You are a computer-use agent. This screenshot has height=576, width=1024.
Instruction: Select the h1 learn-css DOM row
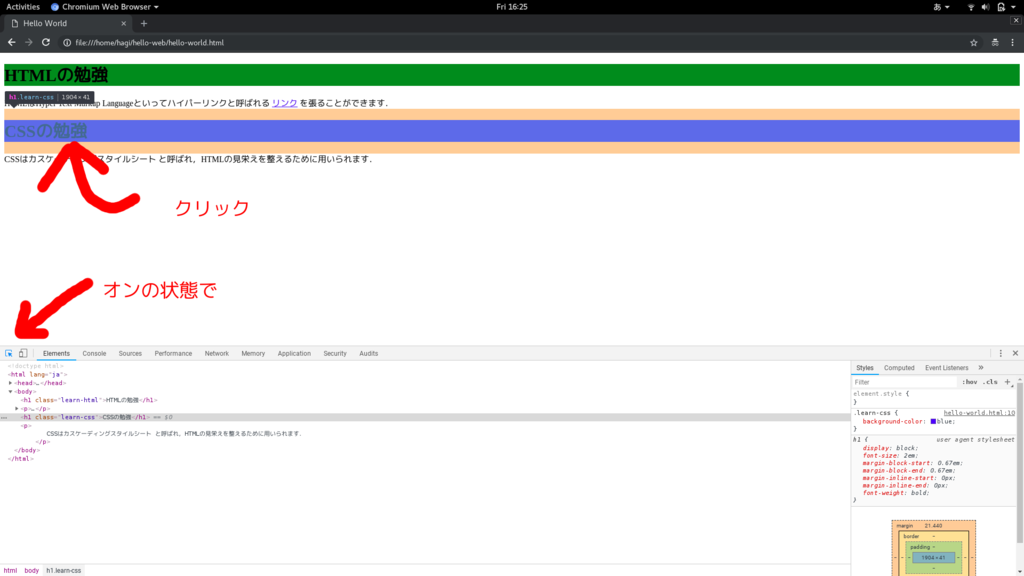pos(424,417)
